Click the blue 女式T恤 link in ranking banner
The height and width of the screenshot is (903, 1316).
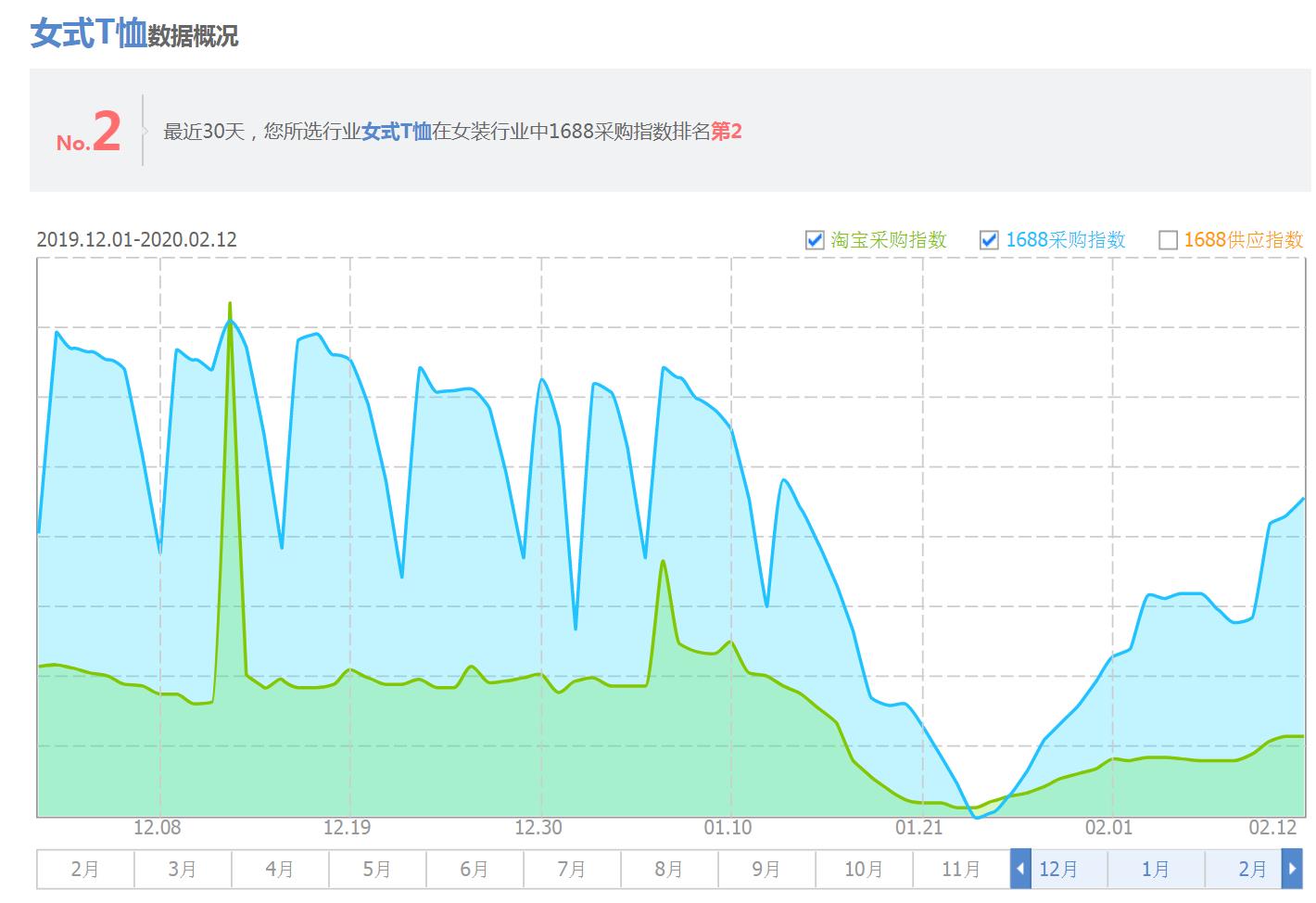(397, 132)
